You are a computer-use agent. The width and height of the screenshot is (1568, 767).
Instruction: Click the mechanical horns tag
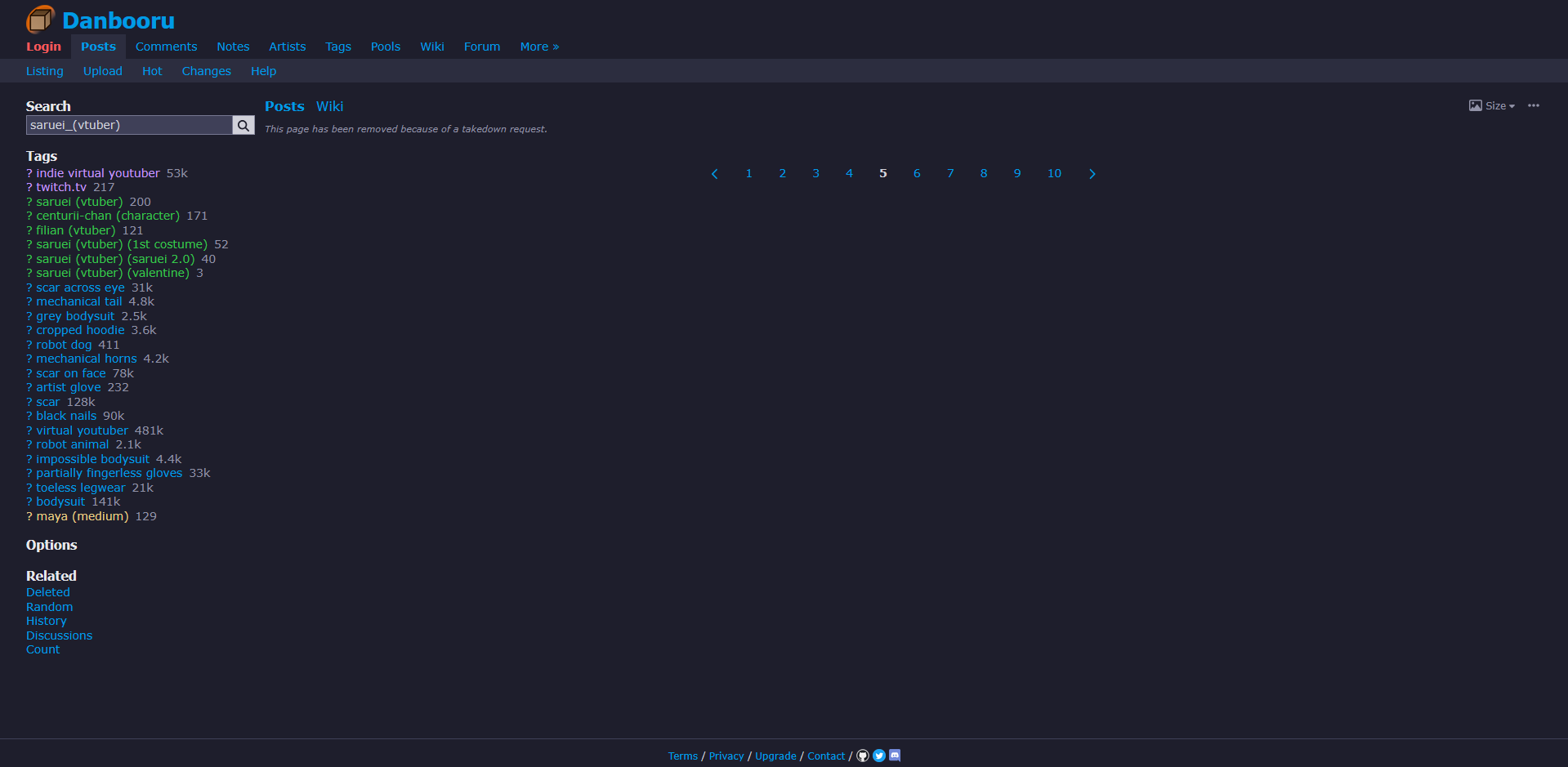[x=87, y=359]
